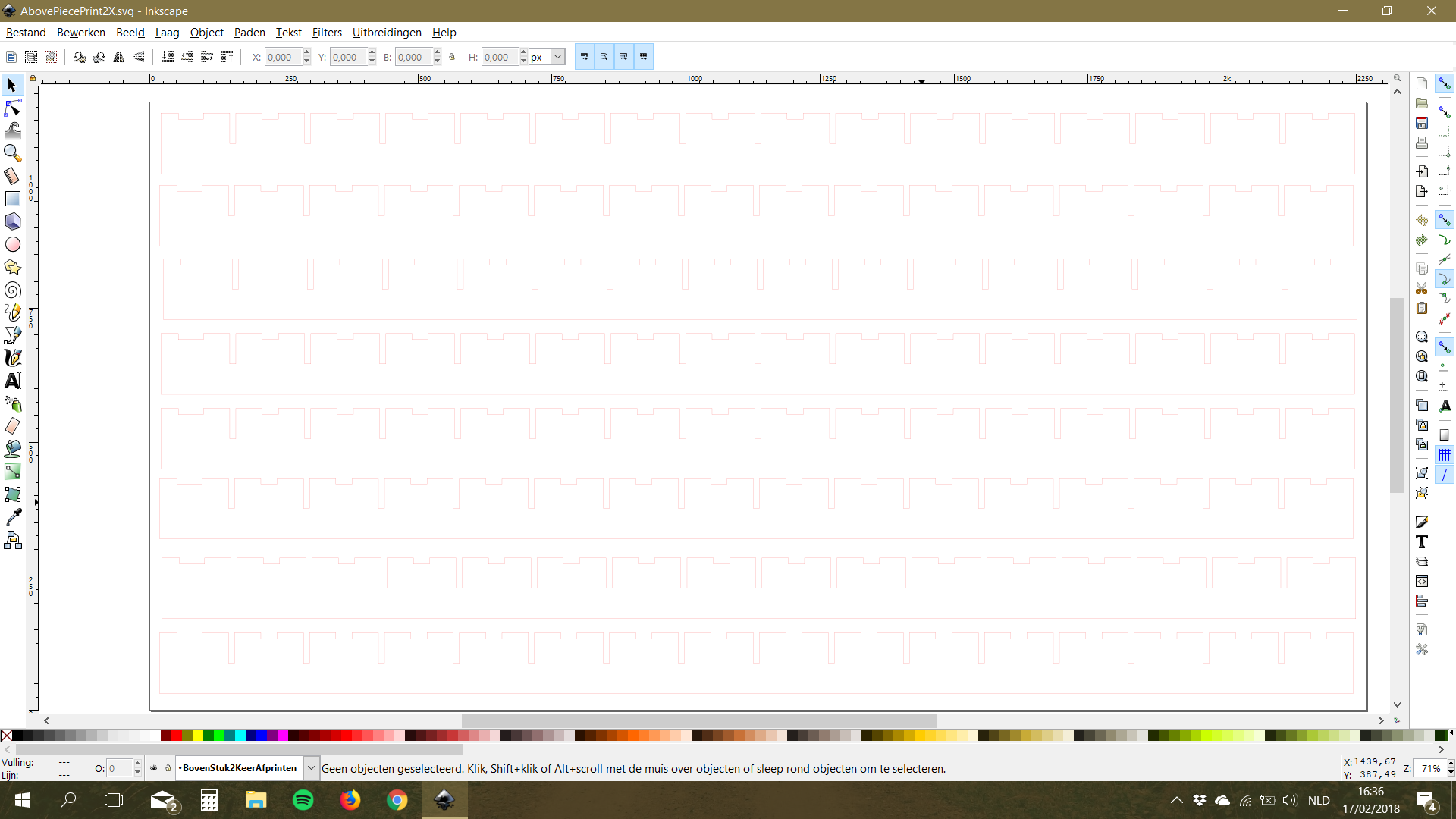Toggle the lock width-height ratio icon
The image size is (1456, 819).
point(452,57)
